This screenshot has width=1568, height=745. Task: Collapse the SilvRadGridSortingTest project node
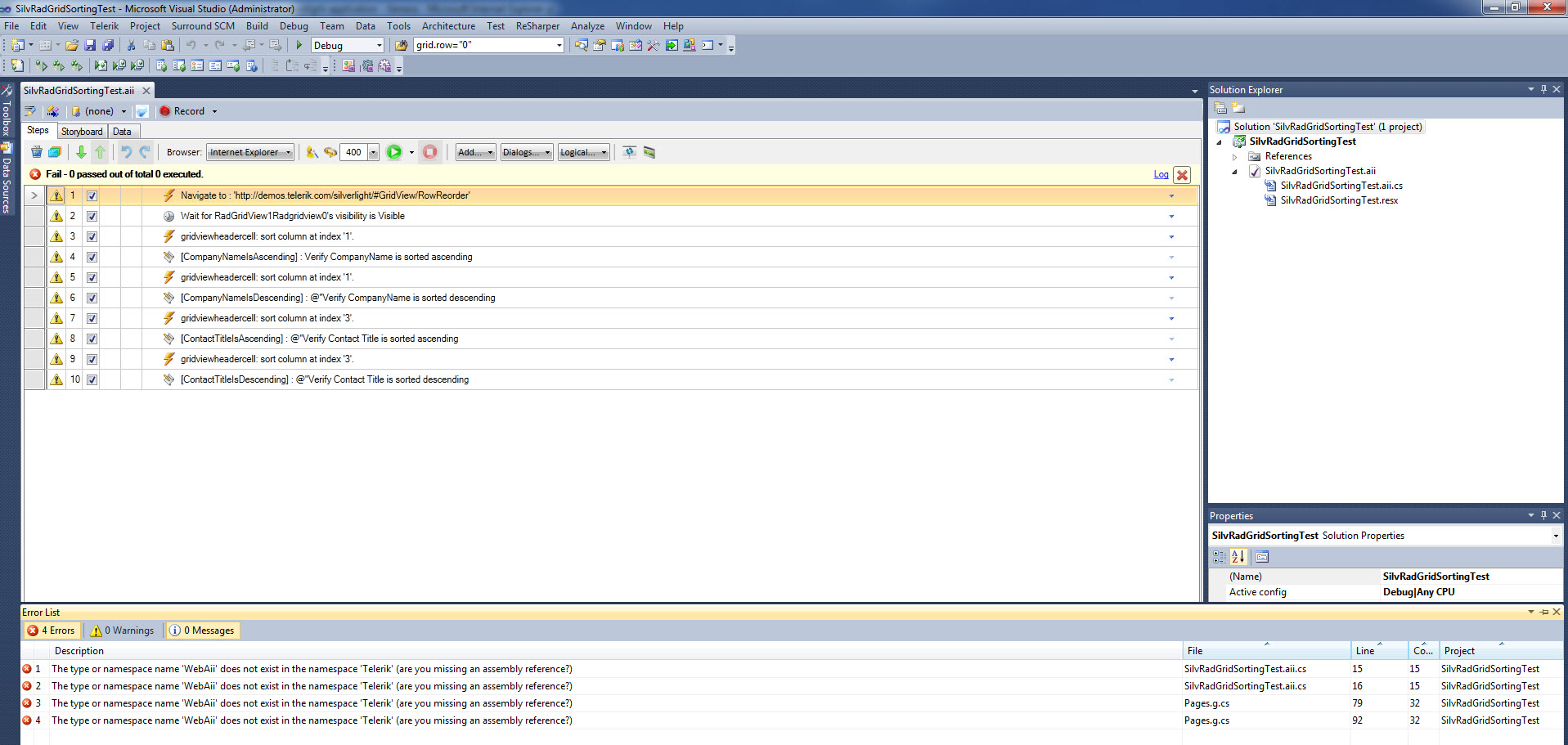pos(1220,141)
